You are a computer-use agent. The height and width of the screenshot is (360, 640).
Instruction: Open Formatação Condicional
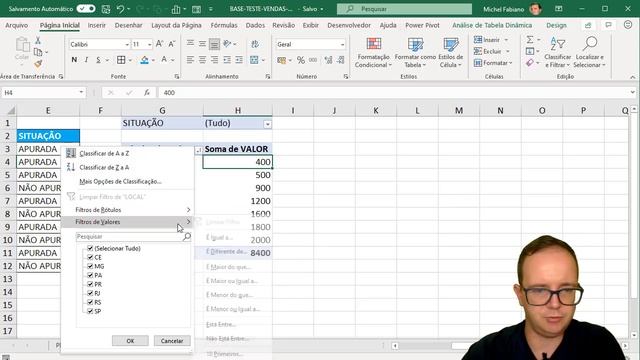(373, 53)
